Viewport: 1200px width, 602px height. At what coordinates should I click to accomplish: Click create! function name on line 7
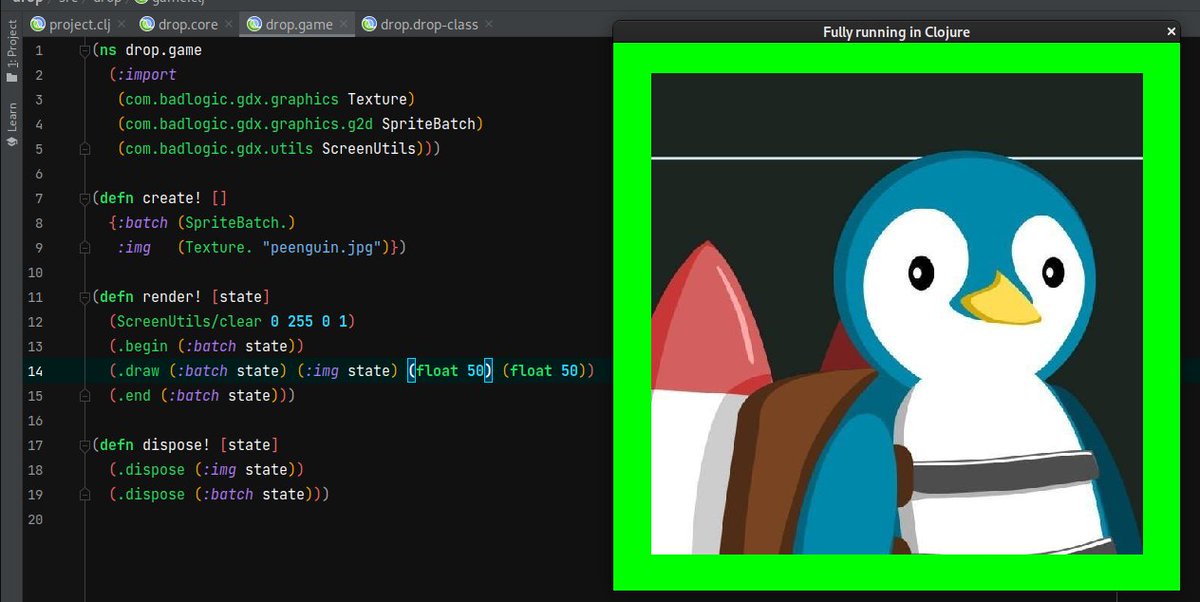point(173,198)
